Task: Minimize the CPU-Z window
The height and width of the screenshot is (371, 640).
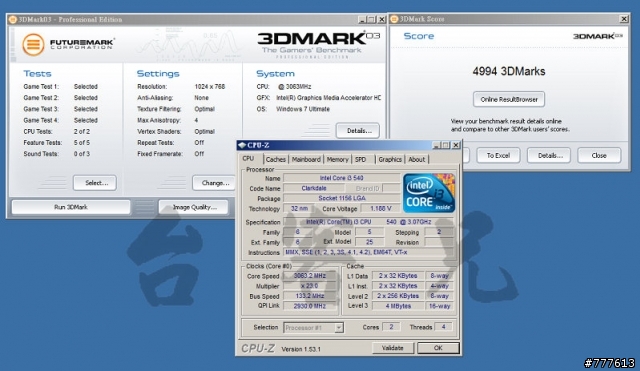Action: [436, 145]
